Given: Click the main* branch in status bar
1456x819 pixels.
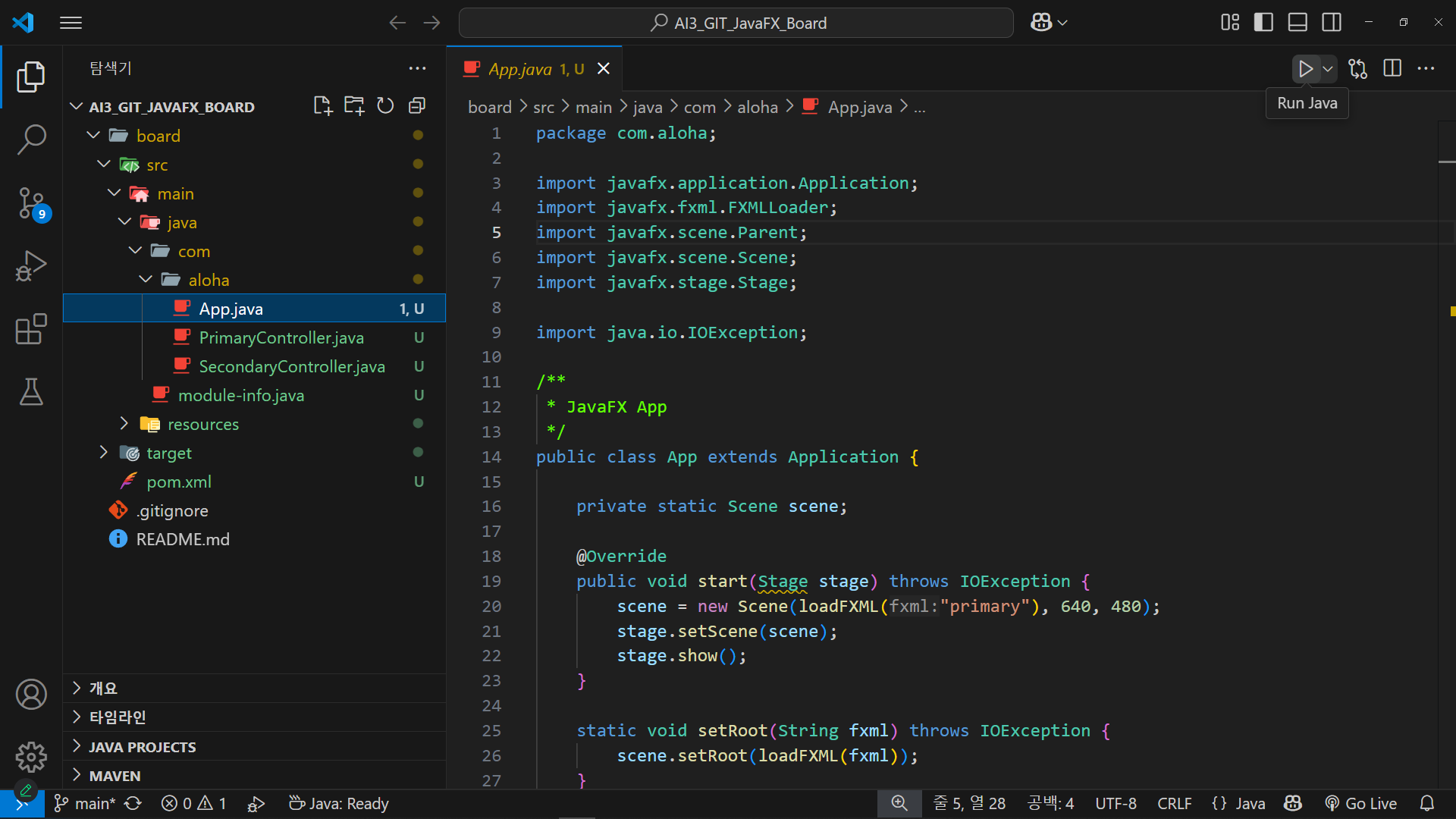Looking at the screenshot, I should tap(85, 804).
